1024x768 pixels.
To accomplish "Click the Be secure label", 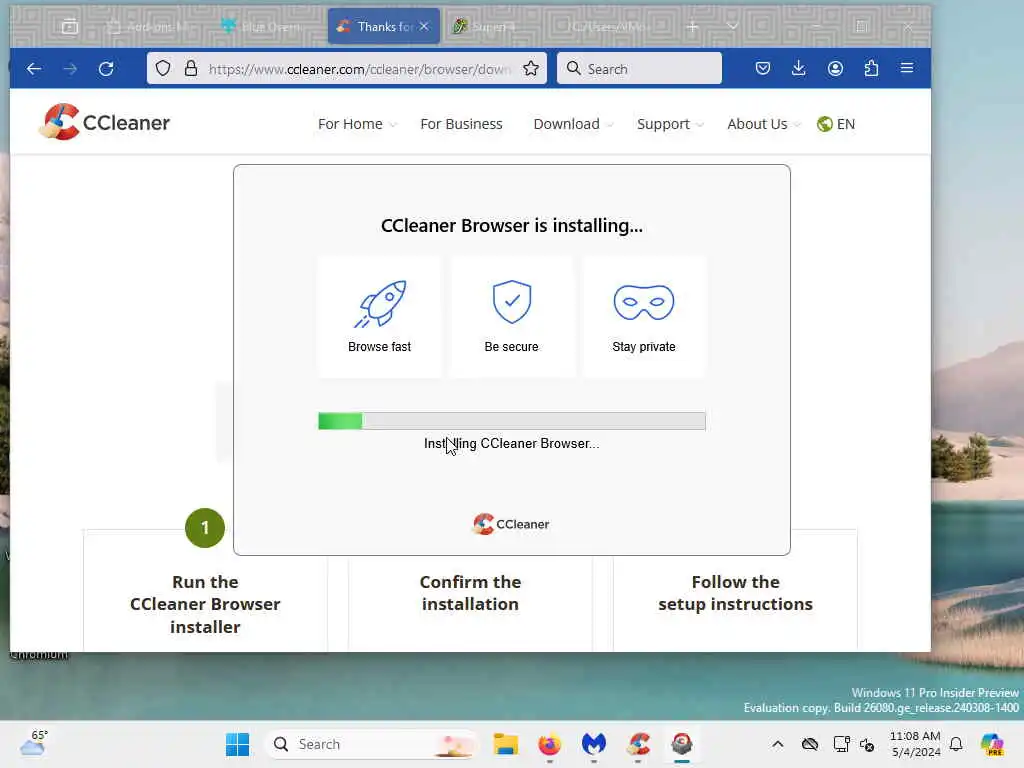I will pyautogui.click(x=511, y=347).
